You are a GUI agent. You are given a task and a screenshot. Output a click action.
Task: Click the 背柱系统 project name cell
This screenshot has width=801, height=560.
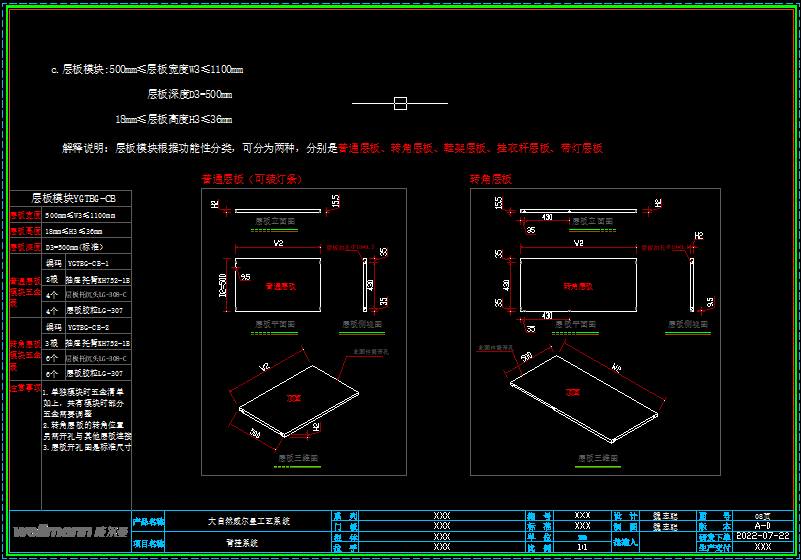coord(240,543)
